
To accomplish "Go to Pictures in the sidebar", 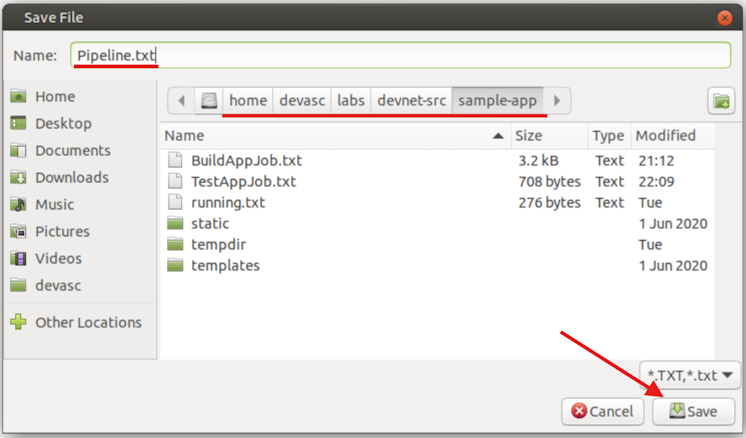I will point(61,231).
